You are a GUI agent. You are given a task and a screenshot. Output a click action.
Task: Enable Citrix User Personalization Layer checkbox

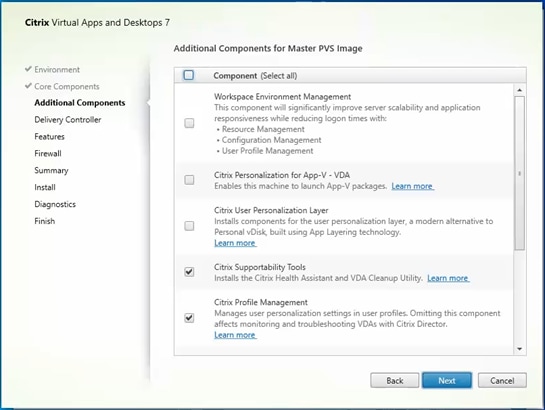(x=189, y=226)
